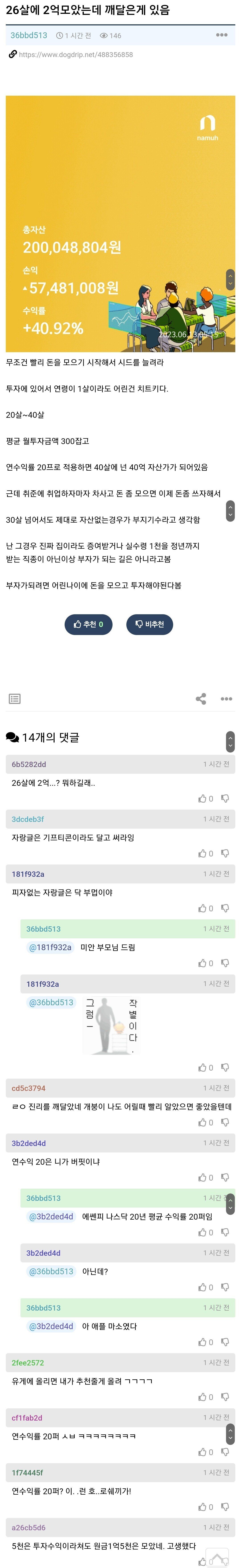
Task: Open the post's three-dot options menu
Action: click(222, 35)
